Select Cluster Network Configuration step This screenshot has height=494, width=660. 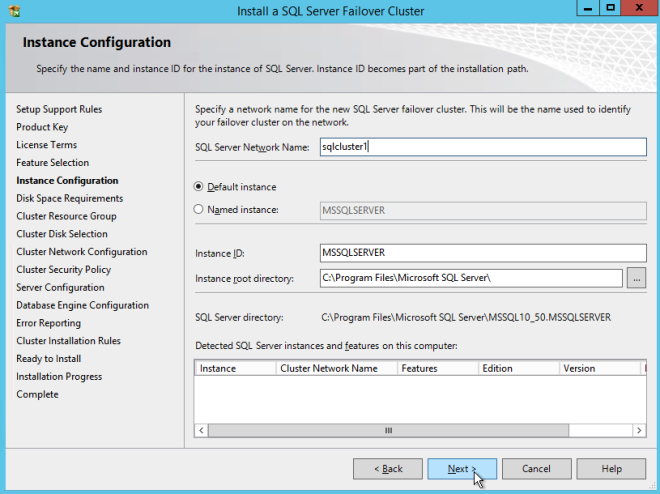tap(82, 252)
